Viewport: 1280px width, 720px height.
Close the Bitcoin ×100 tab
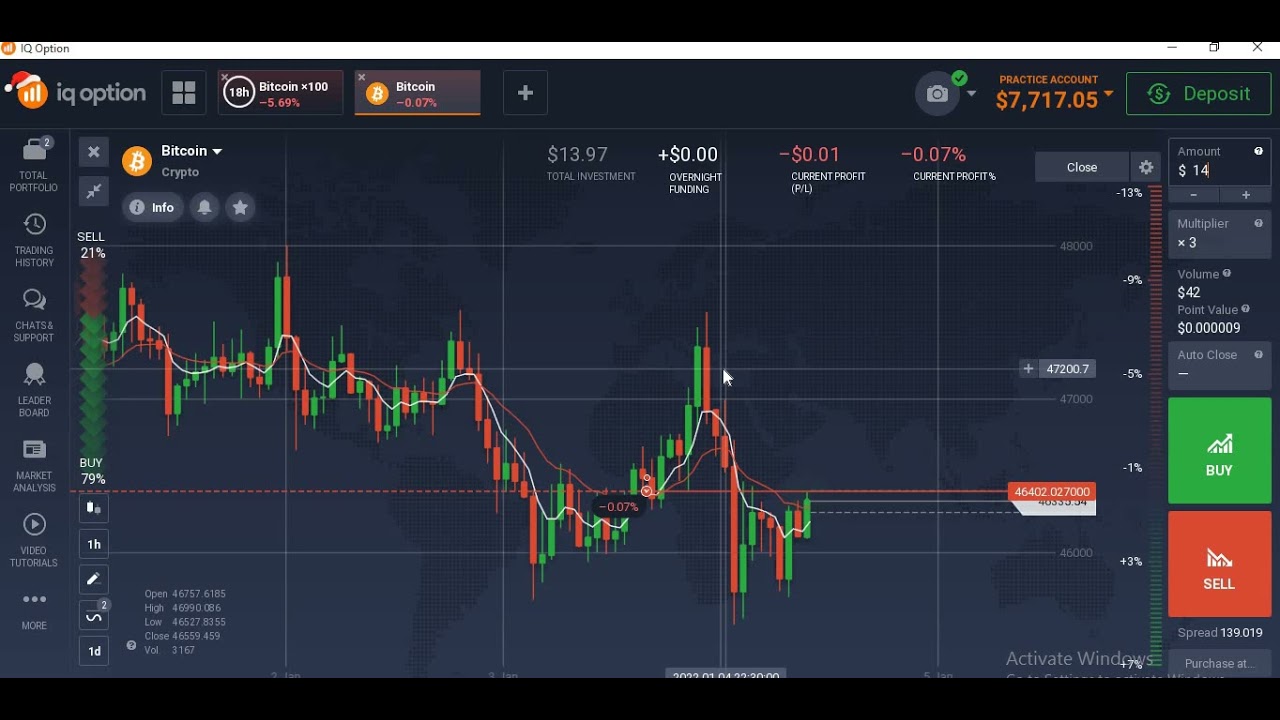click(x=224, y=77)
